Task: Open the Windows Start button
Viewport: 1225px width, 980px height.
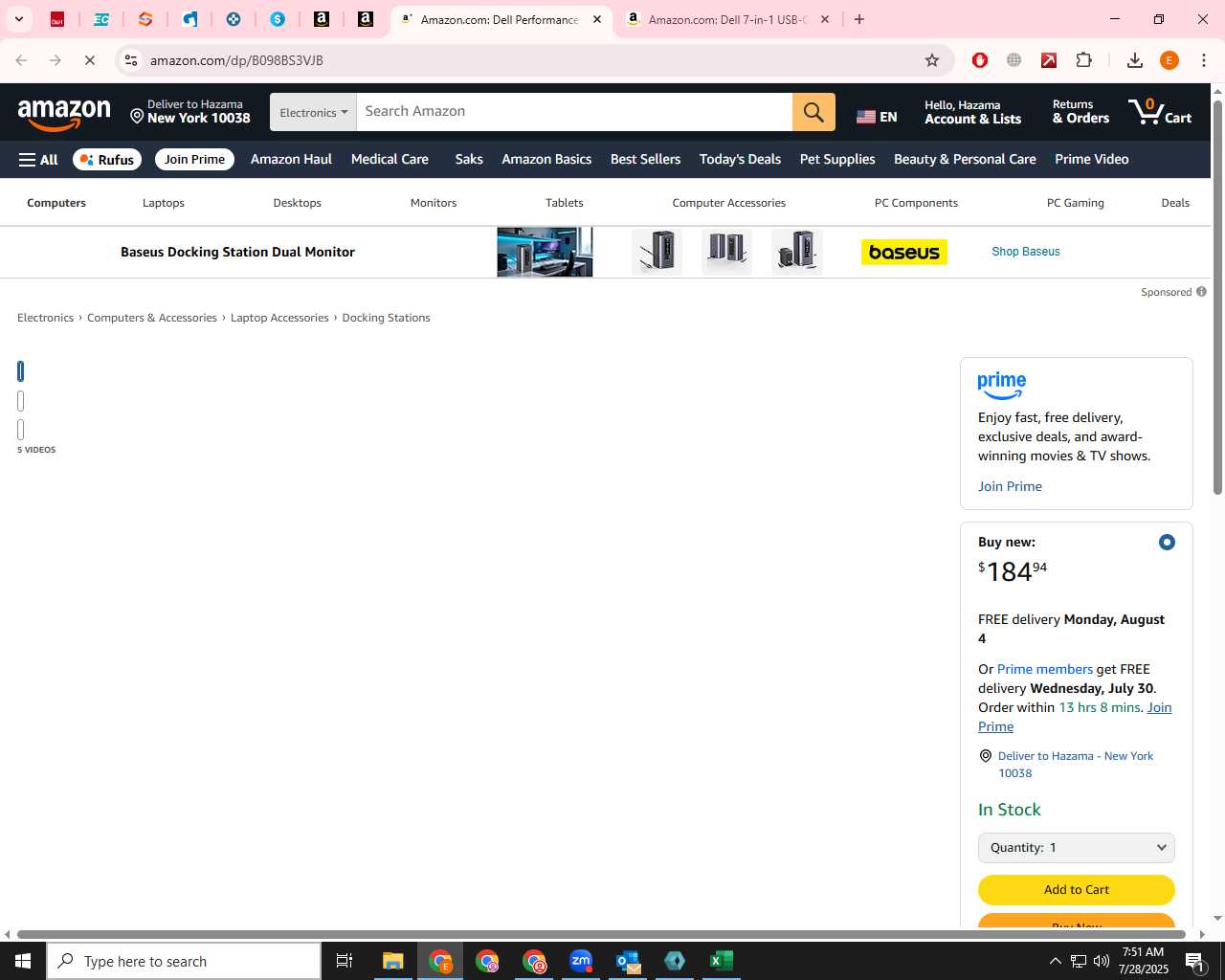Action: point(23,961)
